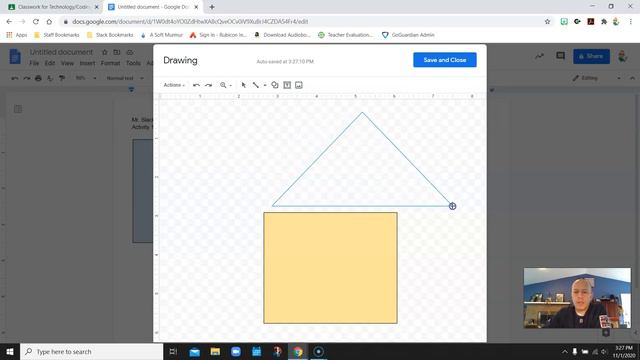
Task: Run spell check from Docs toolbar
Action: coord(50,78)
